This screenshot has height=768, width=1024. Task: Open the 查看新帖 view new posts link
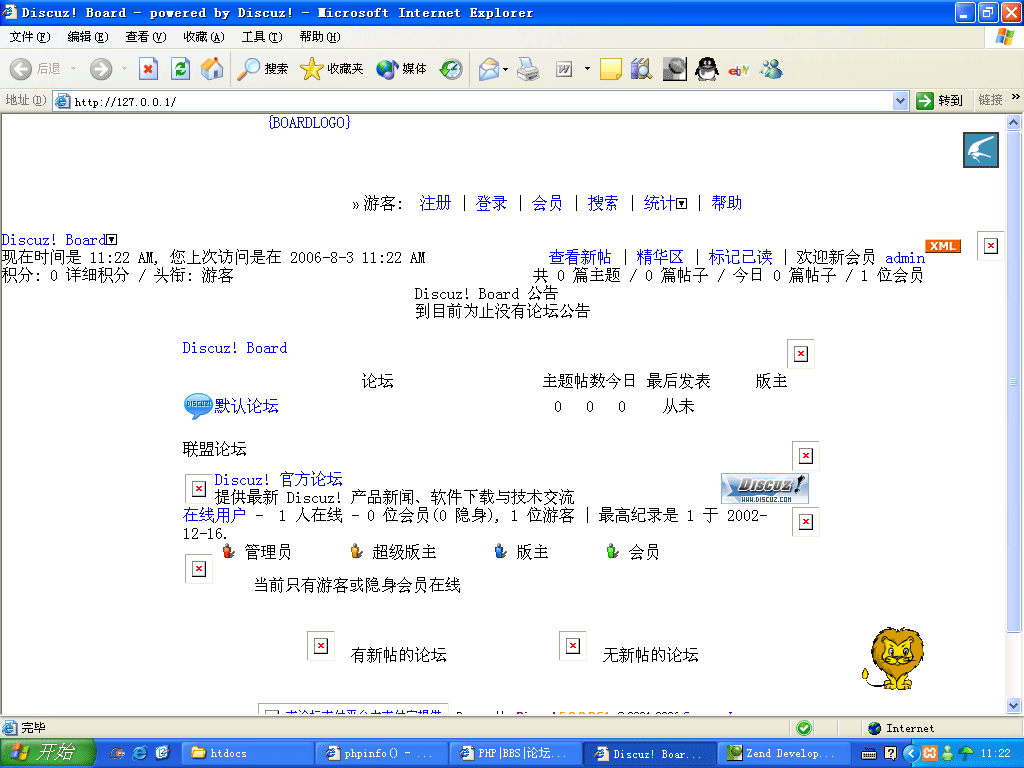point(581,257)
